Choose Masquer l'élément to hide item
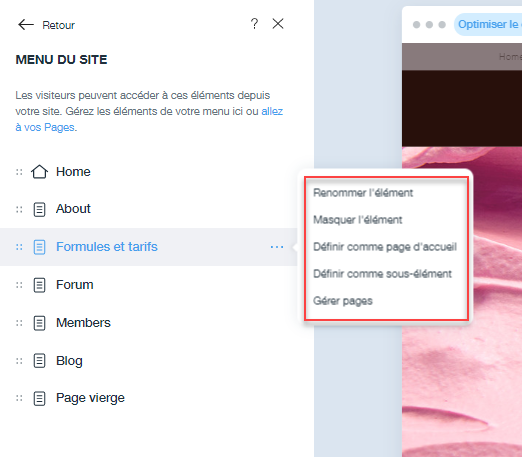522x457 pixels. tap(358, 220)
